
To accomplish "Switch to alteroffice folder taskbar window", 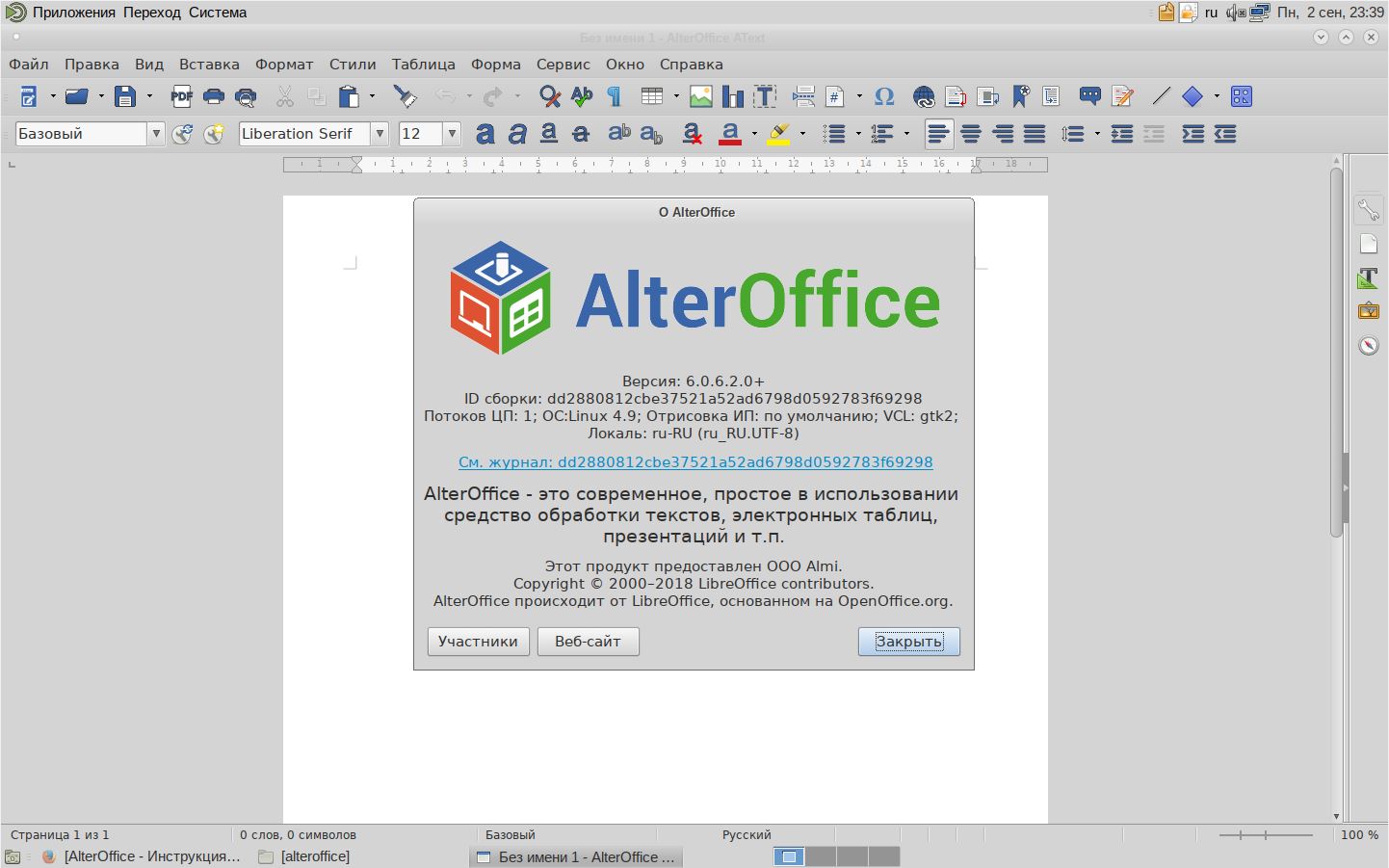I will pos(304,856).
